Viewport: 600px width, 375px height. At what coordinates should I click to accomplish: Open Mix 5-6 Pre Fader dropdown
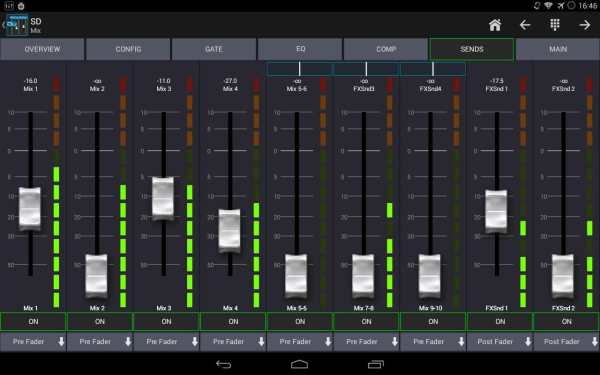[x=300, y=342]
